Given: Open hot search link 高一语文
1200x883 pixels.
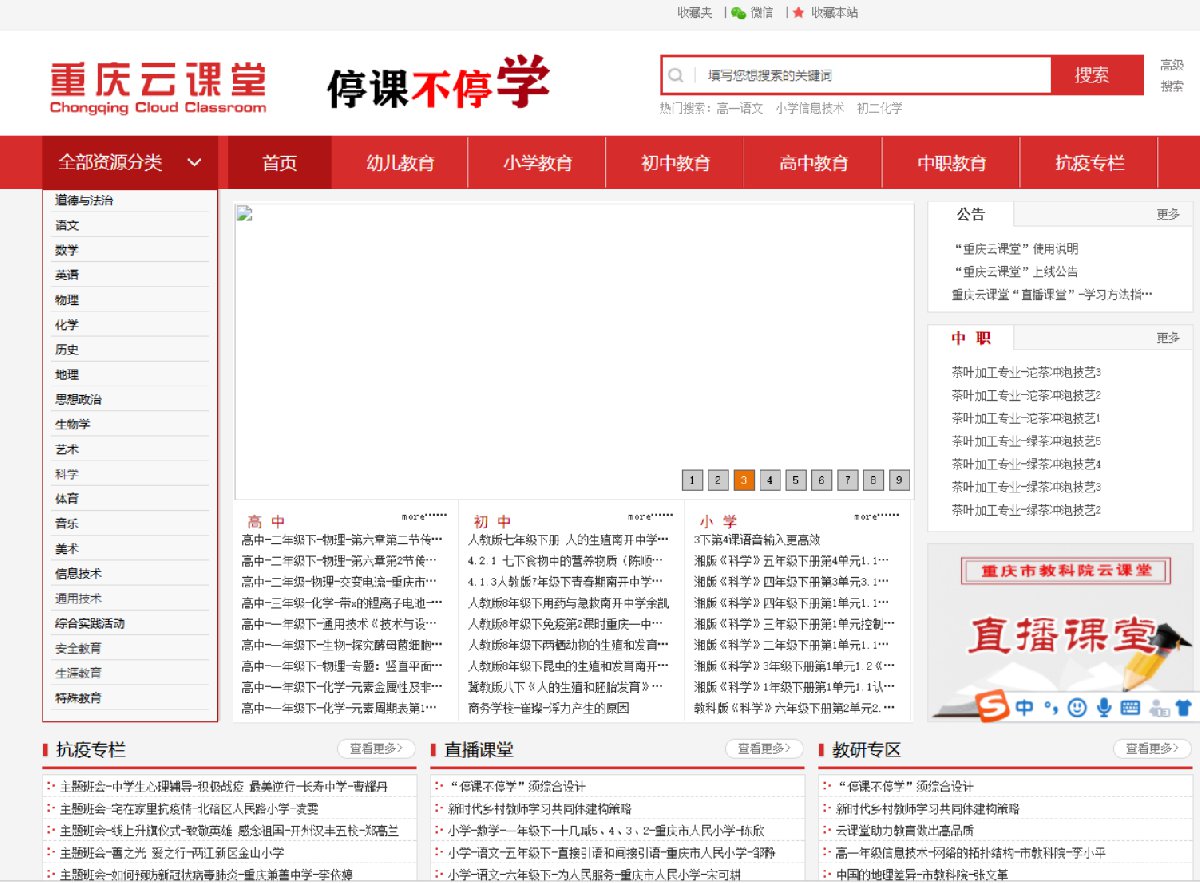Looking at the screenshot, I should point(739,108).
